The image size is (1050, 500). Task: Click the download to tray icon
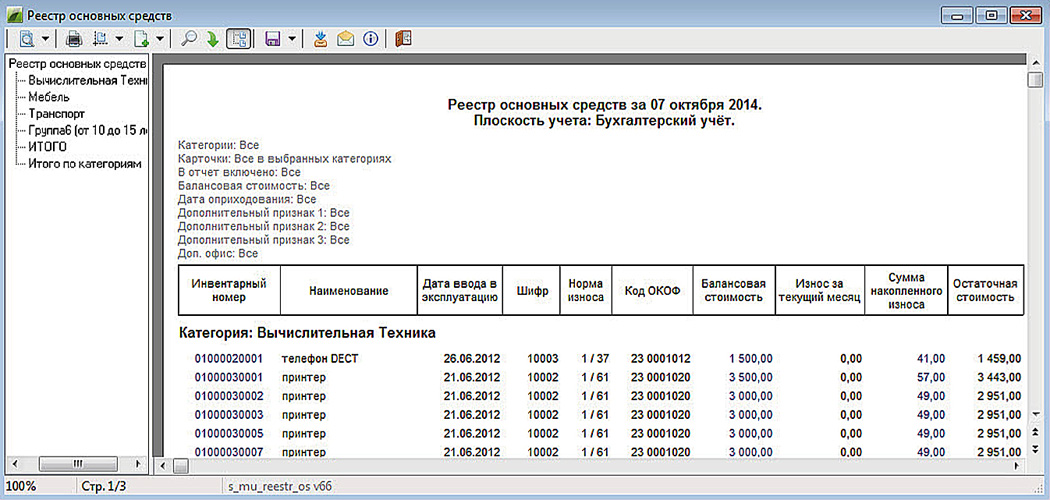pos(321,39)
